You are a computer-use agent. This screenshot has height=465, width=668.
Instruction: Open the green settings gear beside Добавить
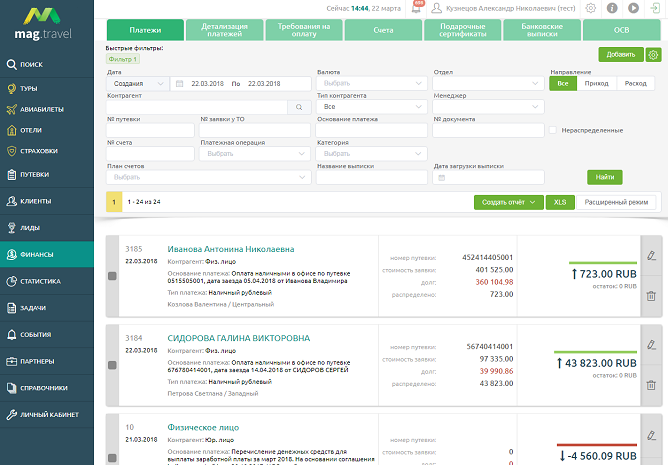tap(654, 55)
